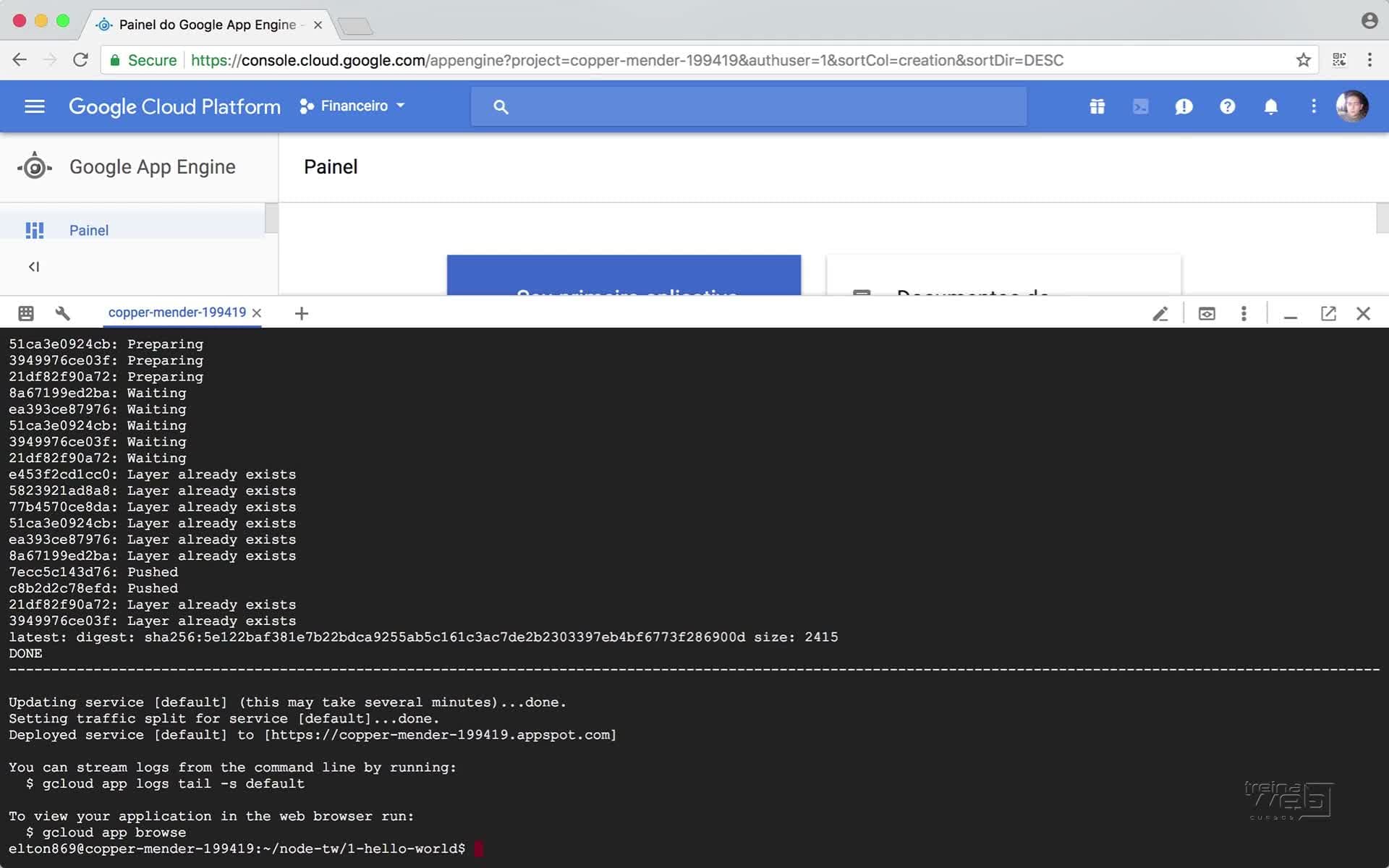The height and width of the screenshot is (868, 1389).
Task: Click the Google App Engine product icon
Action: click(34, 166)
